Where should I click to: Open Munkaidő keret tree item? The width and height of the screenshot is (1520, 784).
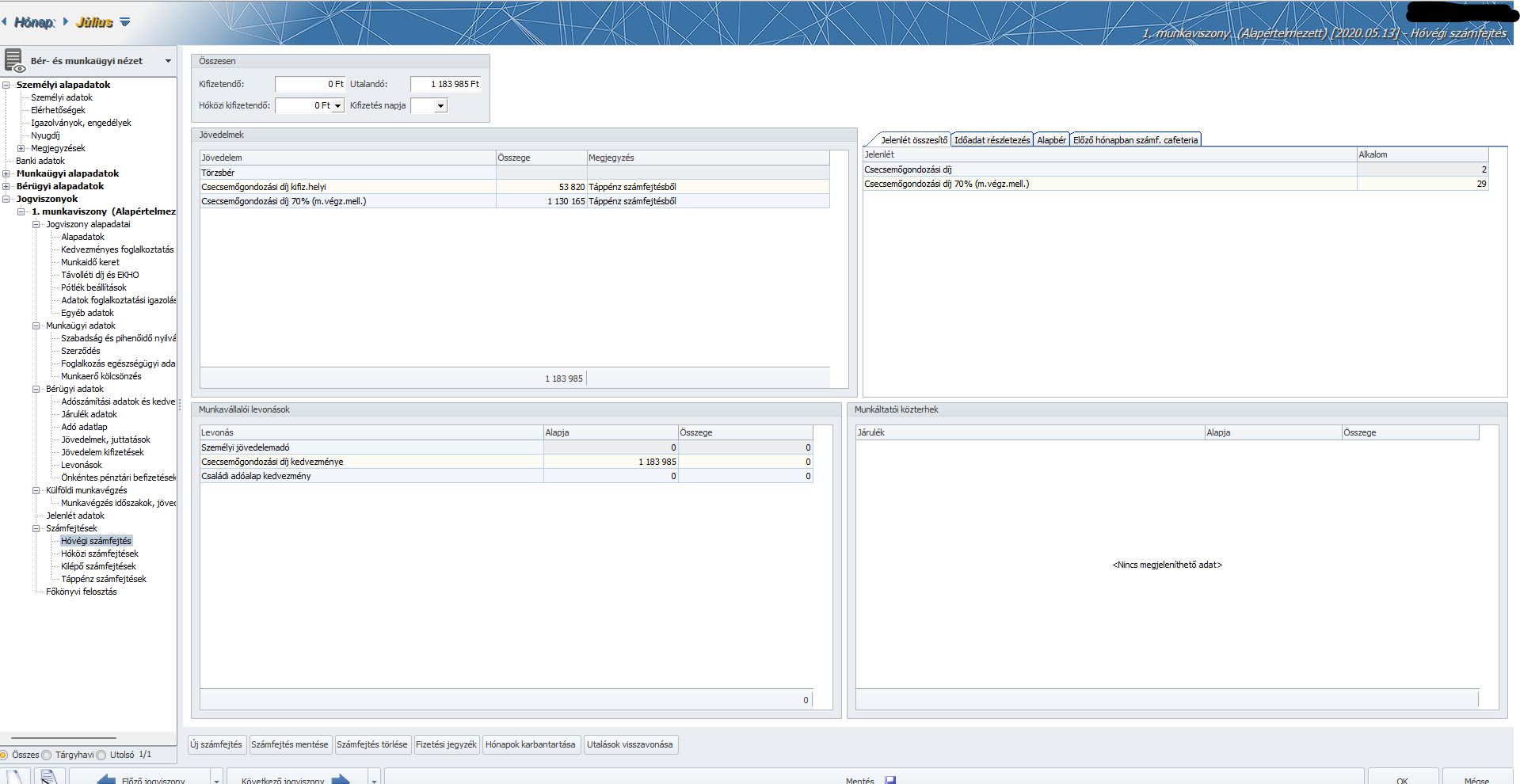(x=90, y=262)
